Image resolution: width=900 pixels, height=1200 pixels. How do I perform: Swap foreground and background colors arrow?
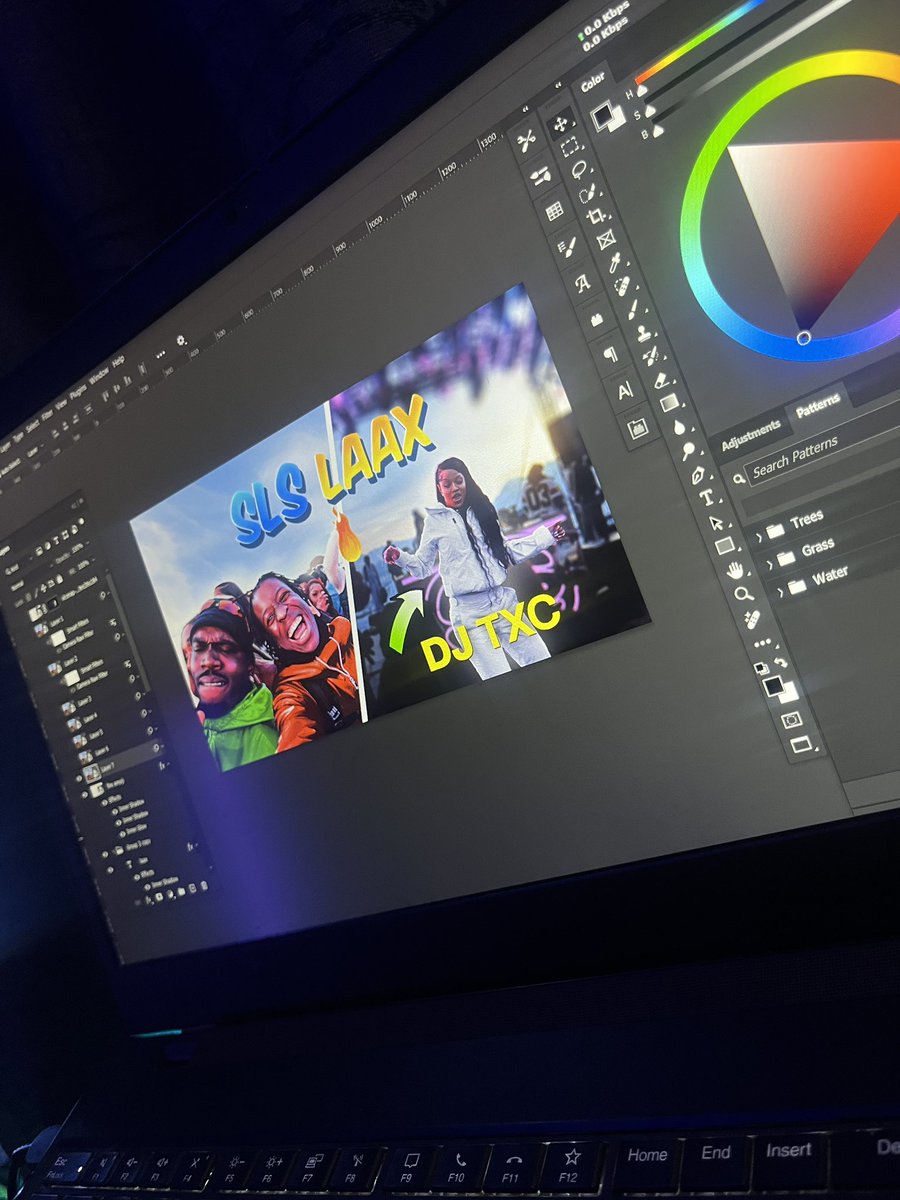[x=781, y=662]
